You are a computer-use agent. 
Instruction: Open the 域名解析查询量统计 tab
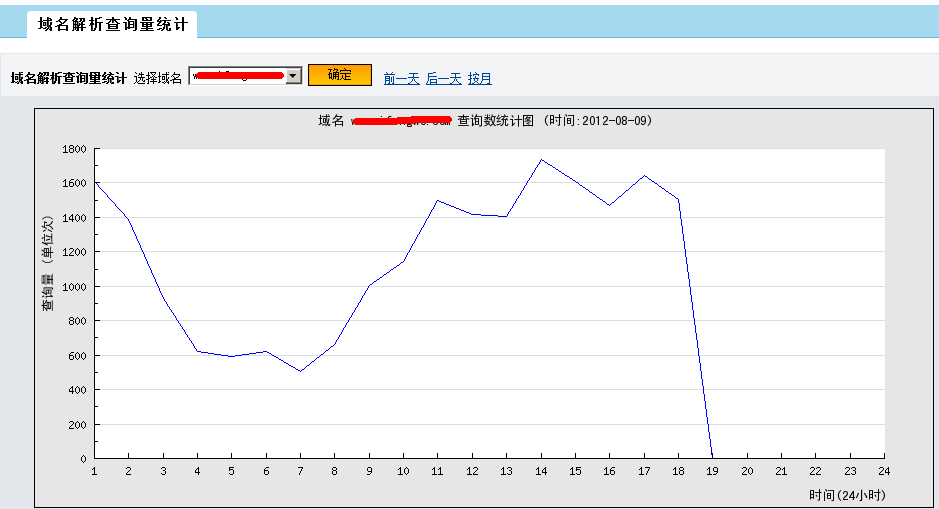click(112, 25)
